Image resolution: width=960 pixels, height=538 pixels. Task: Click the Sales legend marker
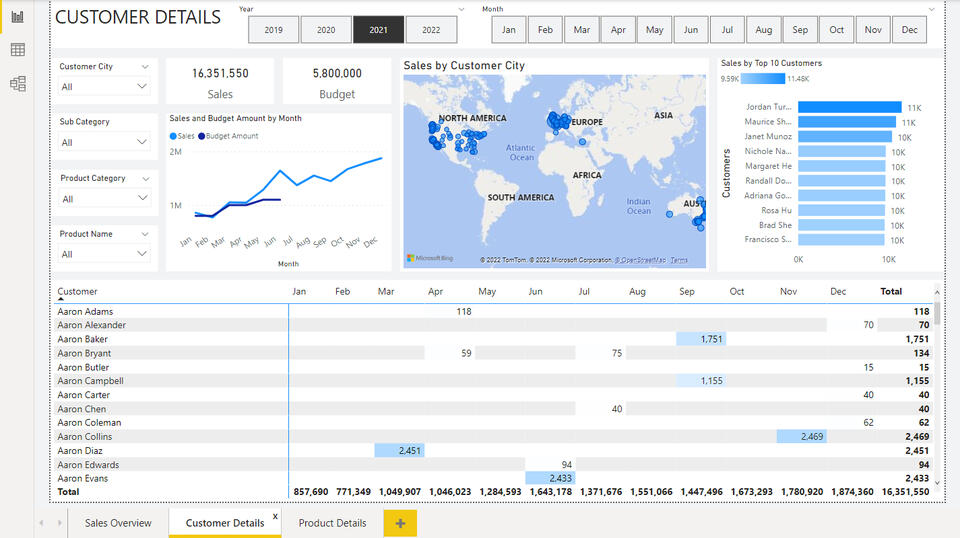173,136
